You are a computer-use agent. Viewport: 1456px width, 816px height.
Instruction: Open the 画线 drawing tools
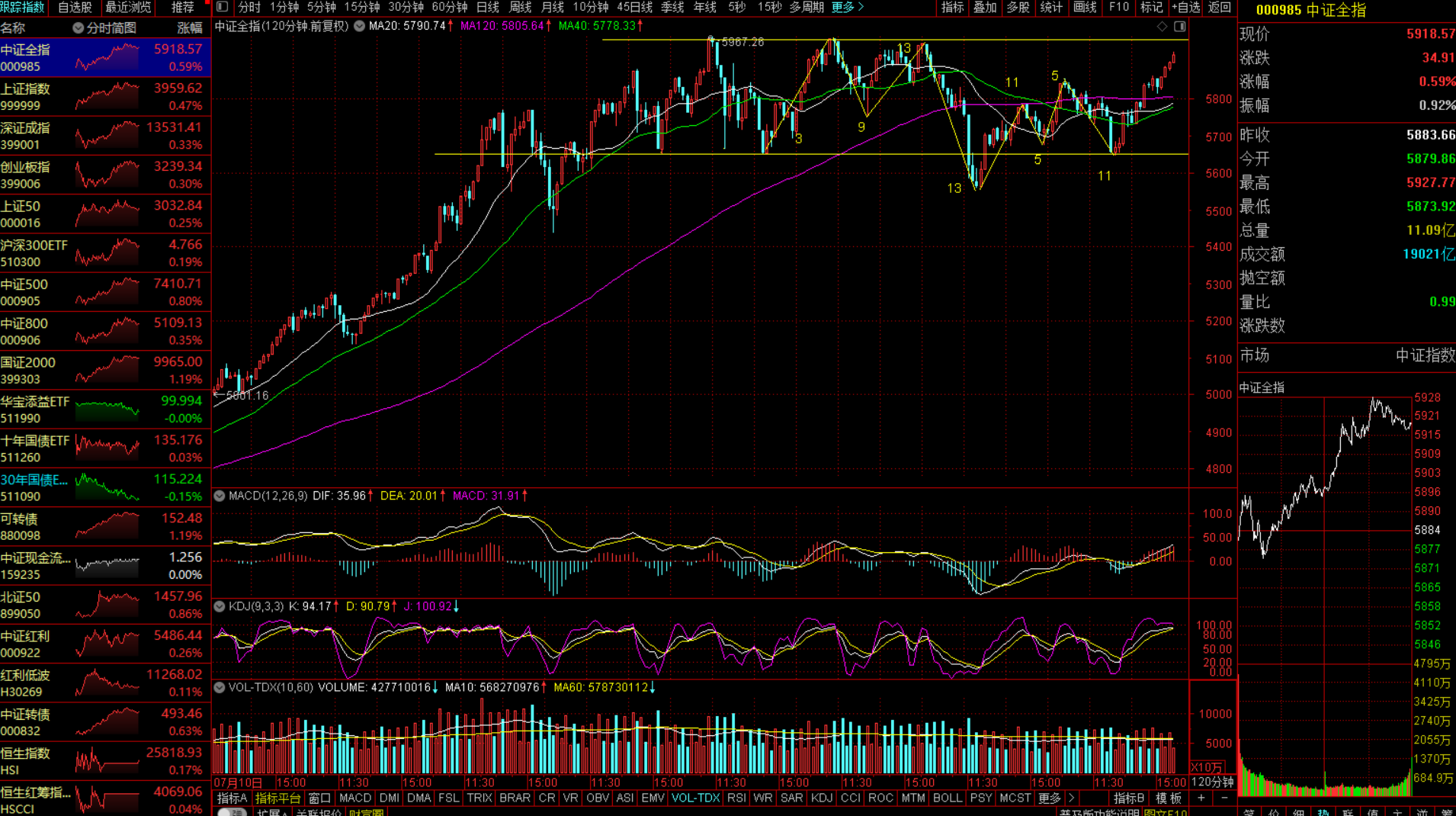[1084, 7]
